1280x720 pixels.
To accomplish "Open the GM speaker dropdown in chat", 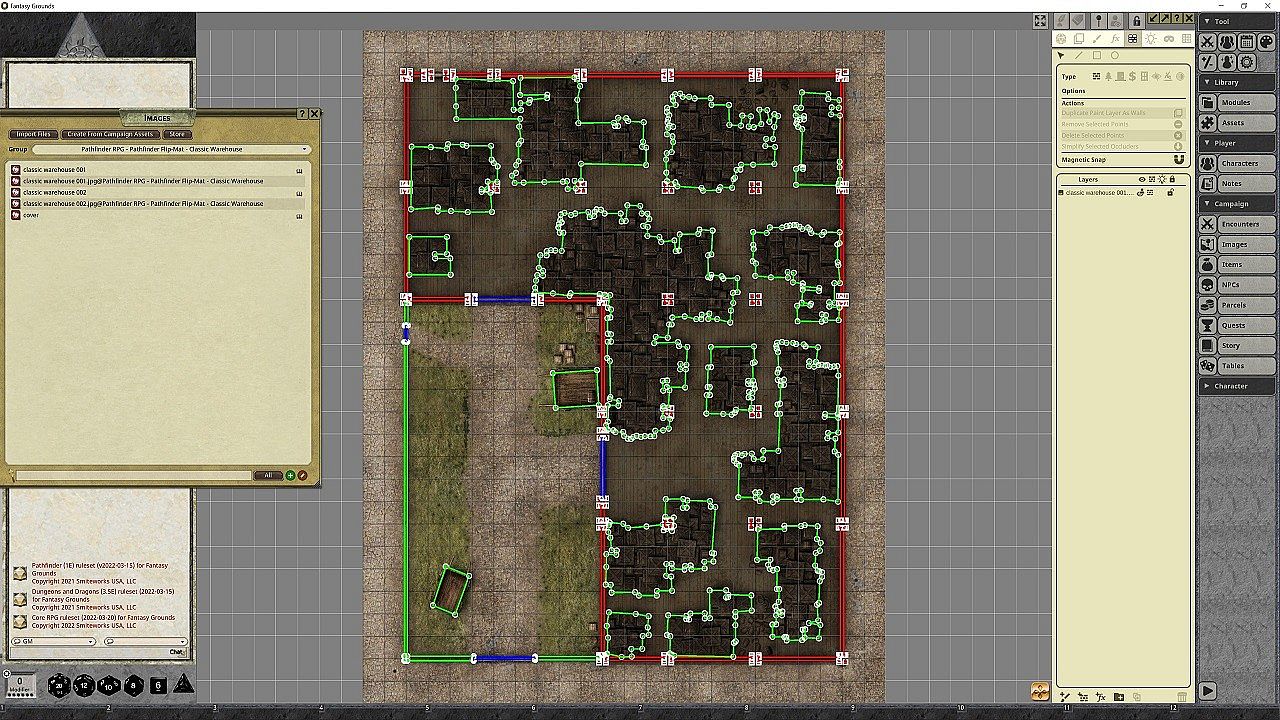I will [56, 641].
